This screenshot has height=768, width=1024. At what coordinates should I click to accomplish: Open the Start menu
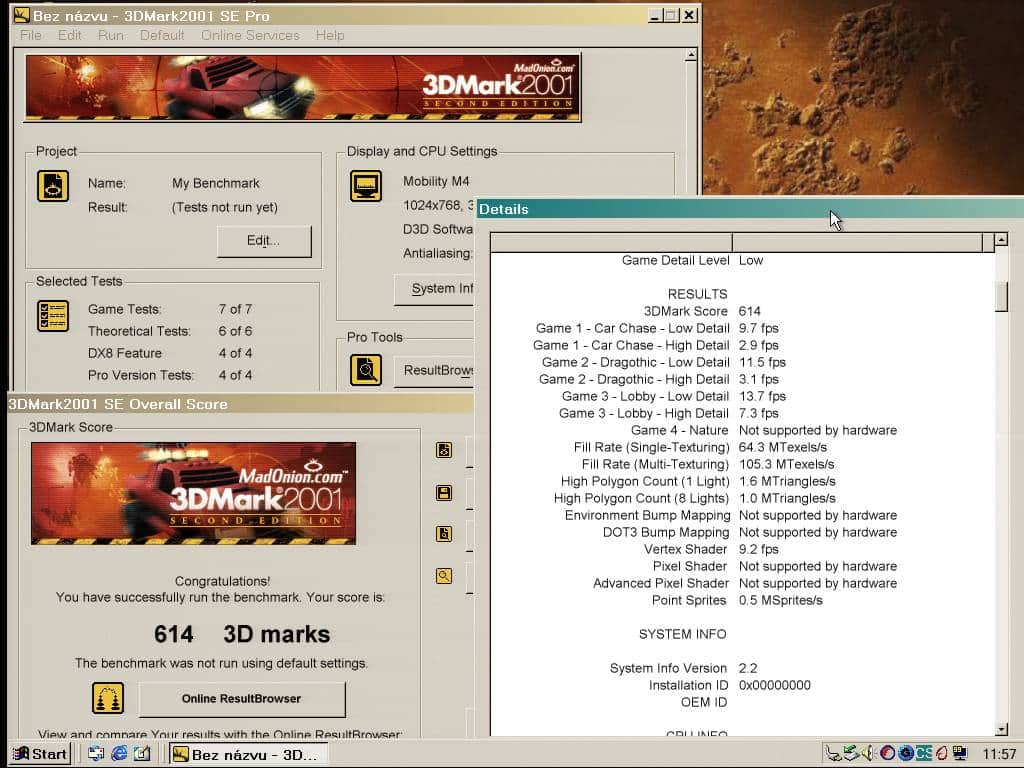pyautogui.click(x=41, y=754)
